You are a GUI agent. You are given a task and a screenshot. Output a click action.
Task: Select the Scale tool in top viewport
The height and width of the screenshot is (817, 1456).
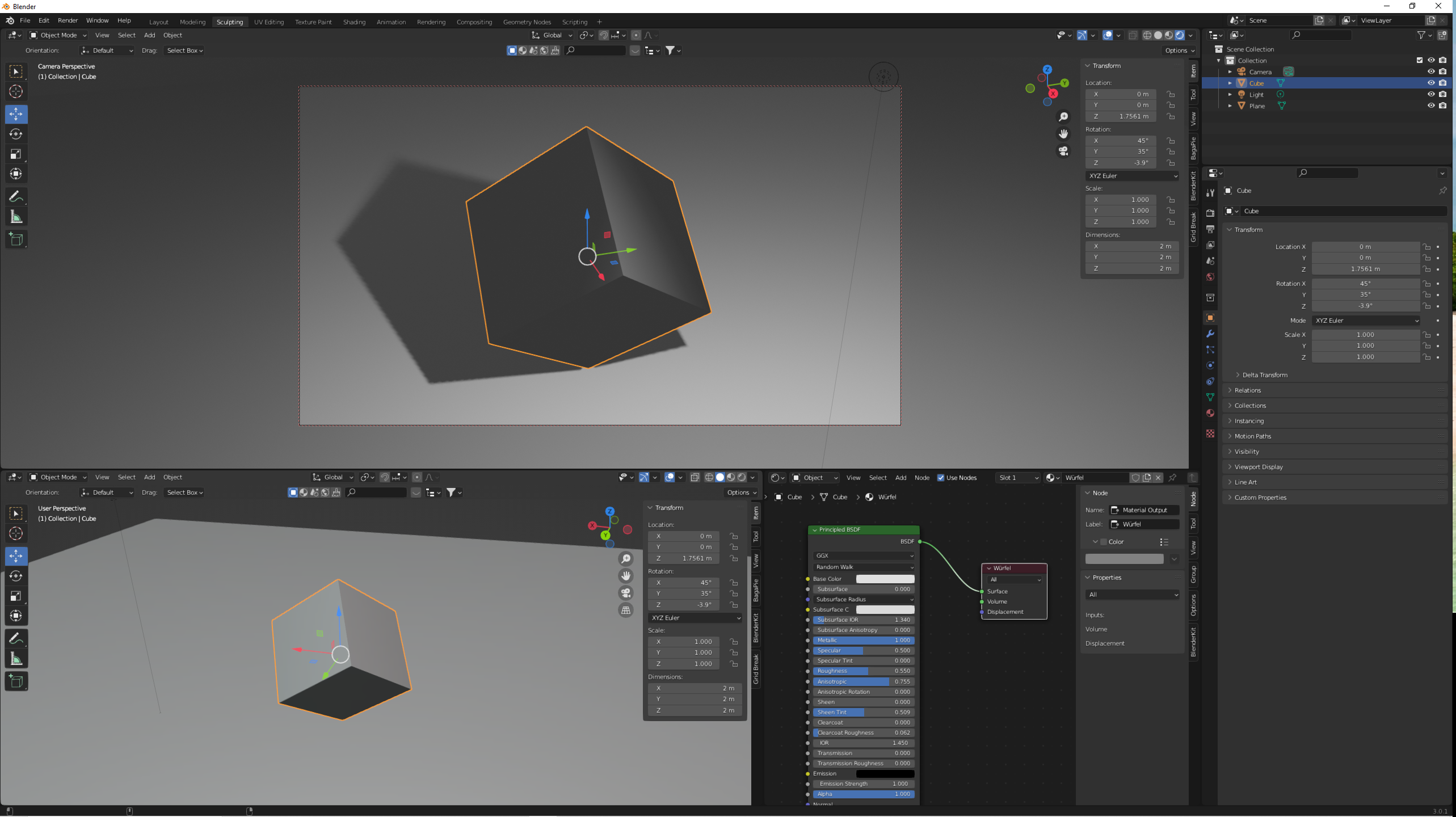click(x=16, y=154)
